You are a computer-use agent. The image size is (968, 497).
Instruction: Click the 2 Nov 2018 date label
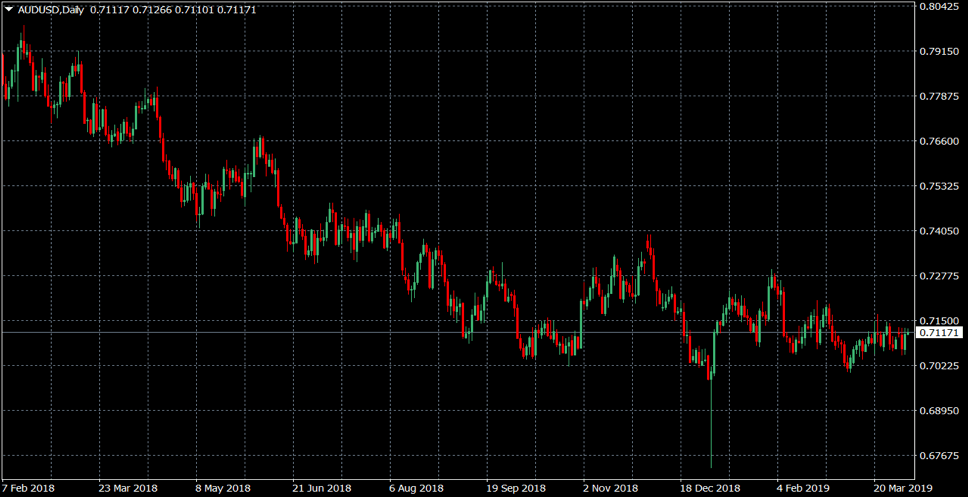point(611,488)
